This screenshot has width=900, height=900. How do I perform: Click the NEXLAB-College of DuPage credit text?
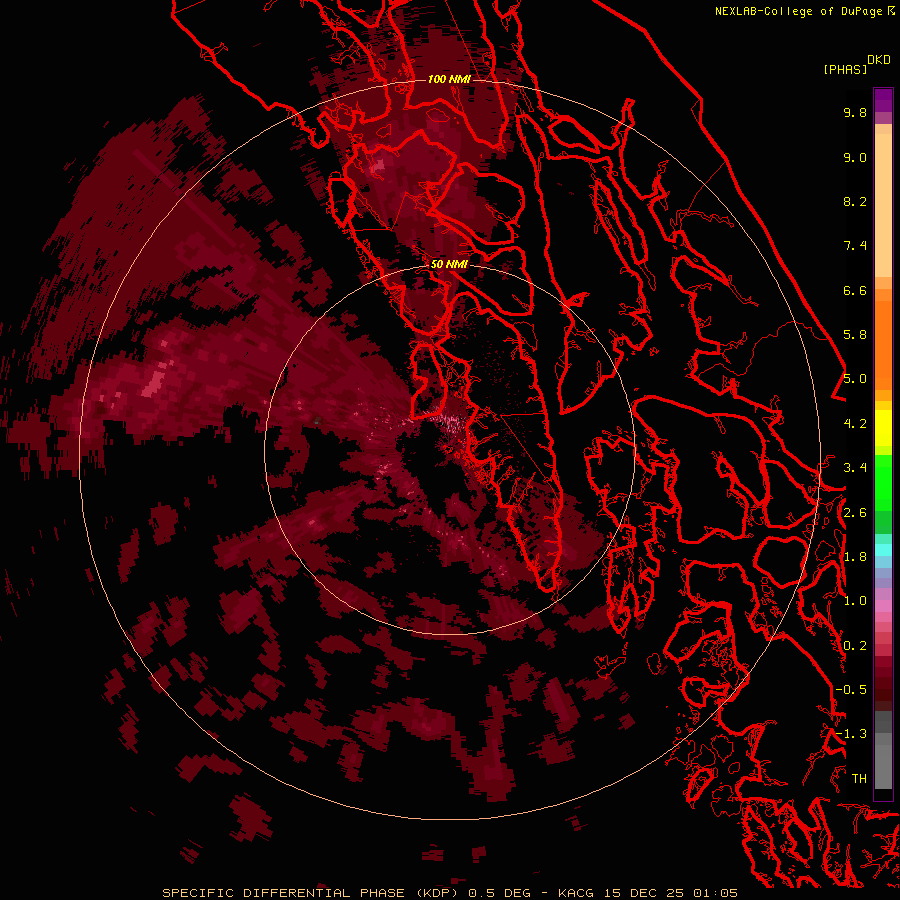(798, 11)
